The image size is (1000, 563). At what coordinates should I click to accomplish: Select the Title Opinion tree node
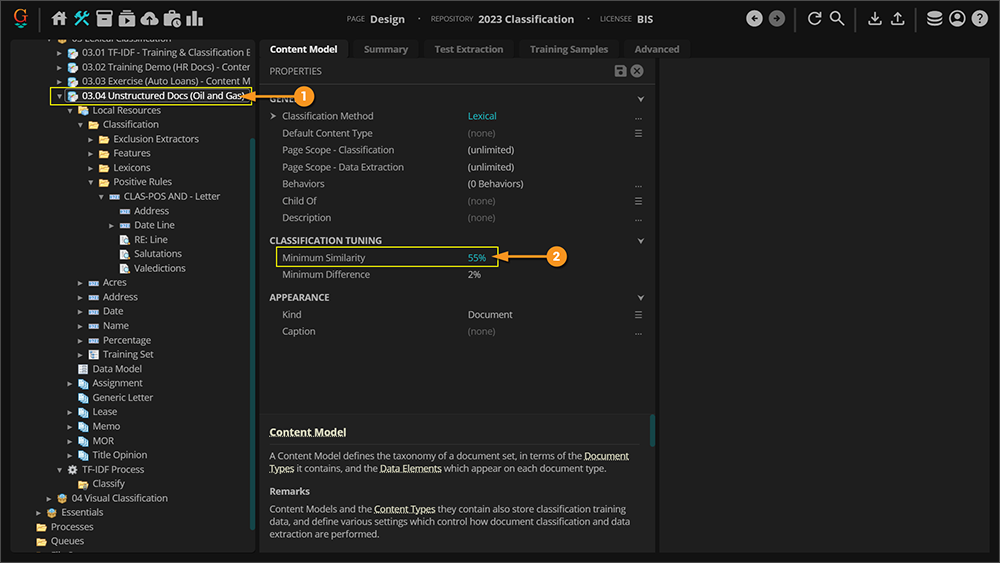[x=119, y=455]
